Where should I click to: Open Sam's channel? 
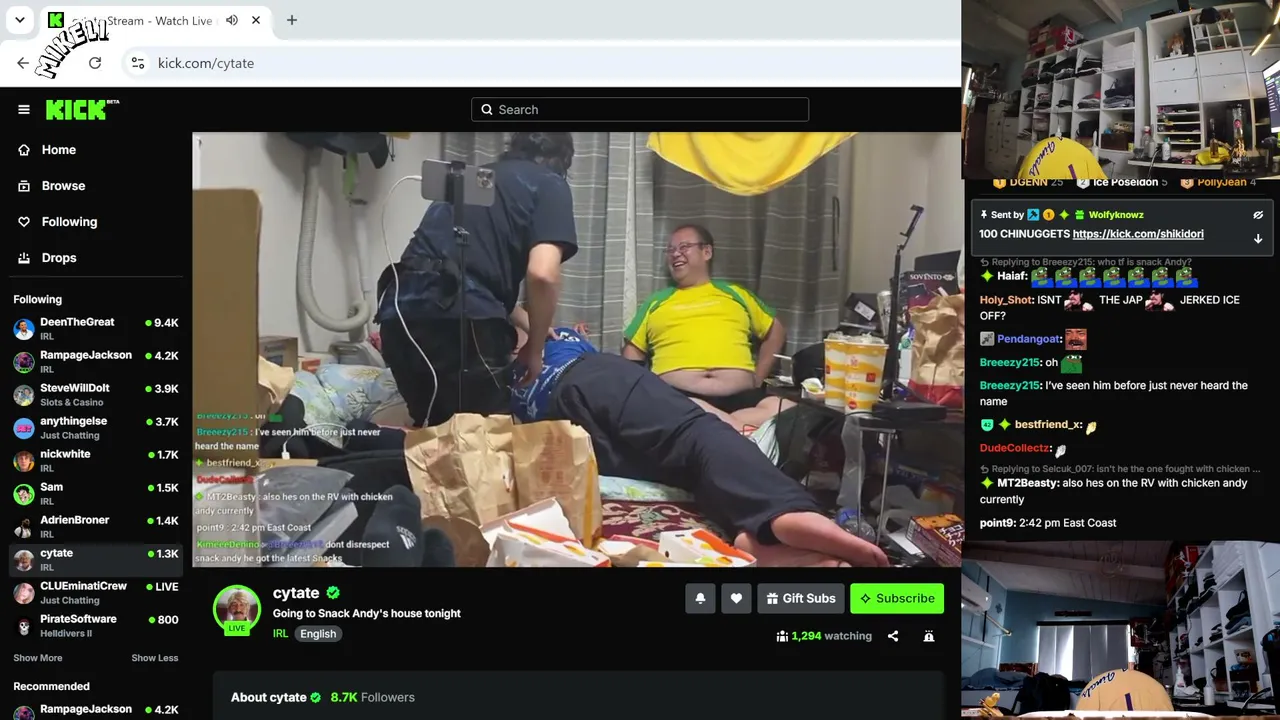tap(96, 494)
